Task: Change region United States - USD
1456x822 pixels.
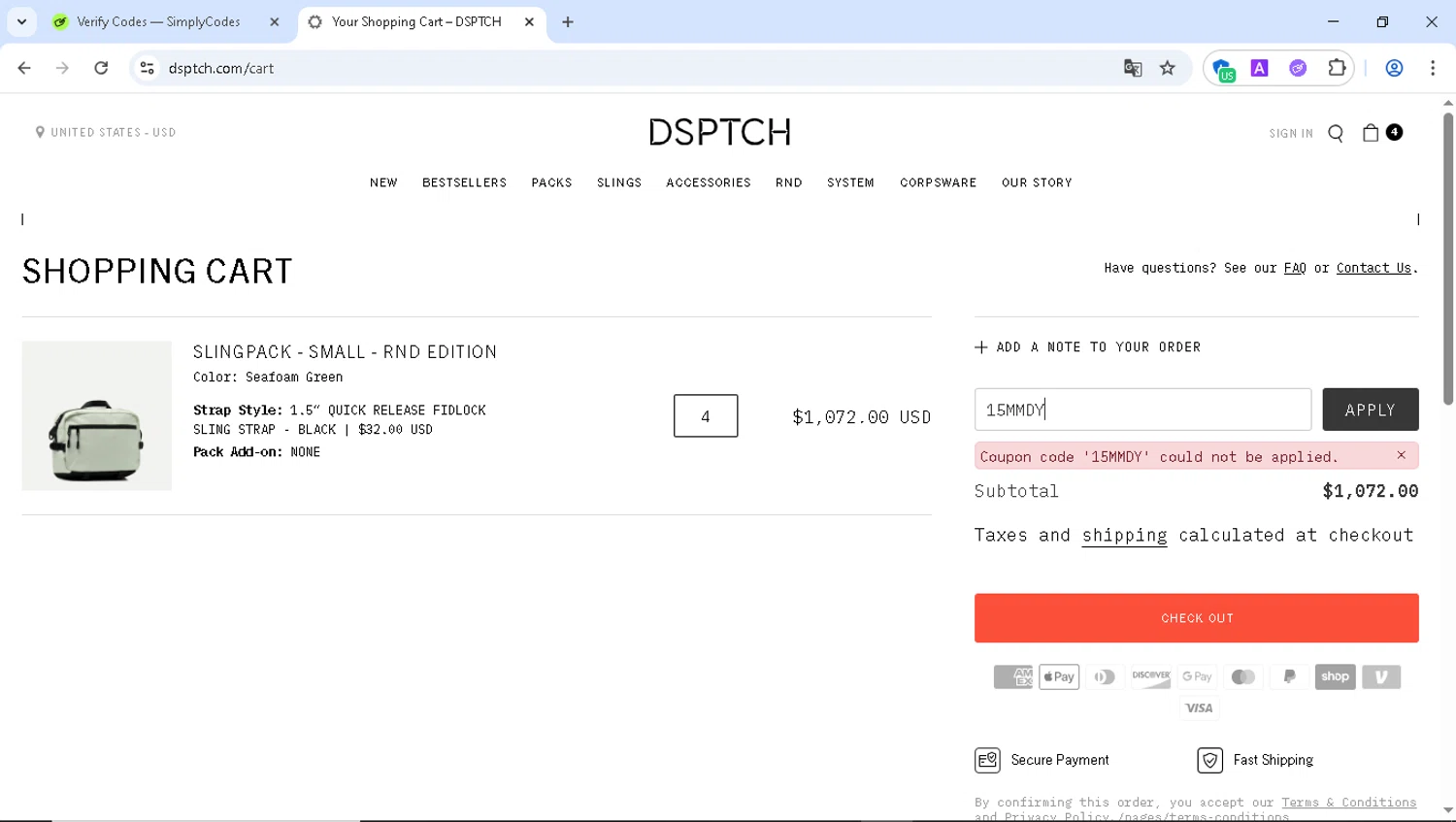Action: 106,132
